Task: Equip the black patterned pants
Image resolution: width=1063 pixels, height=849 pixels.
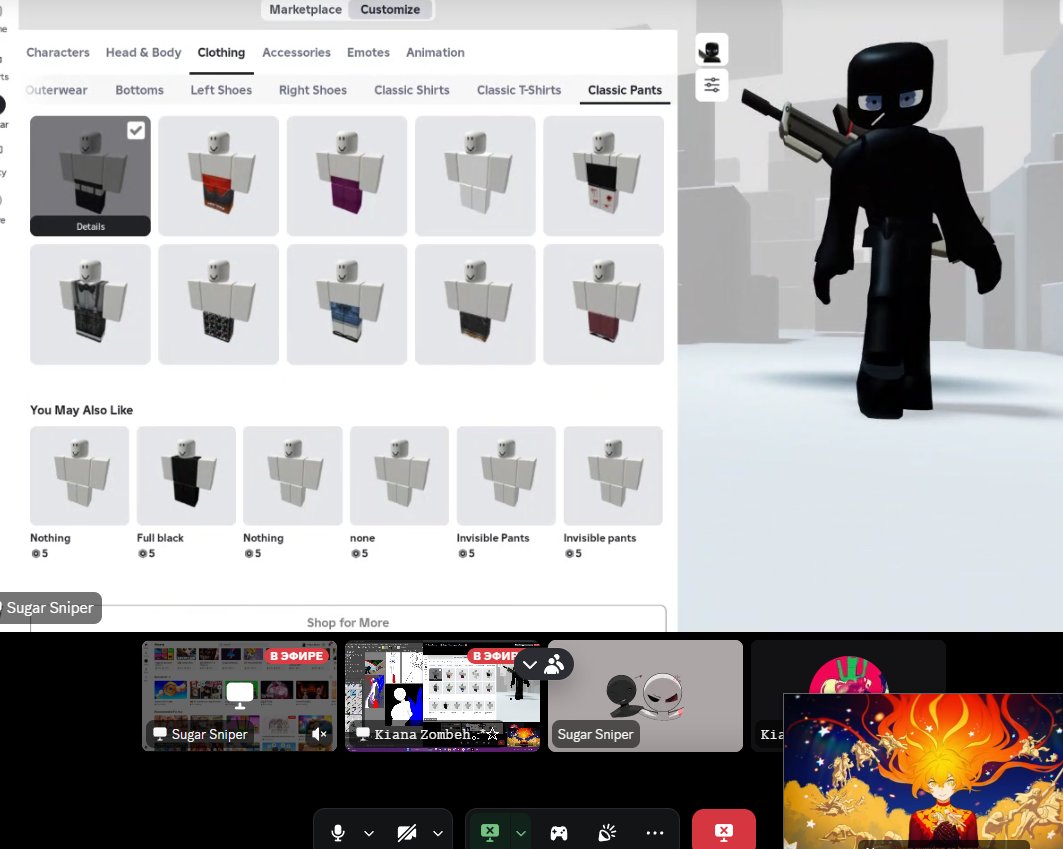Action: [218, 304]
